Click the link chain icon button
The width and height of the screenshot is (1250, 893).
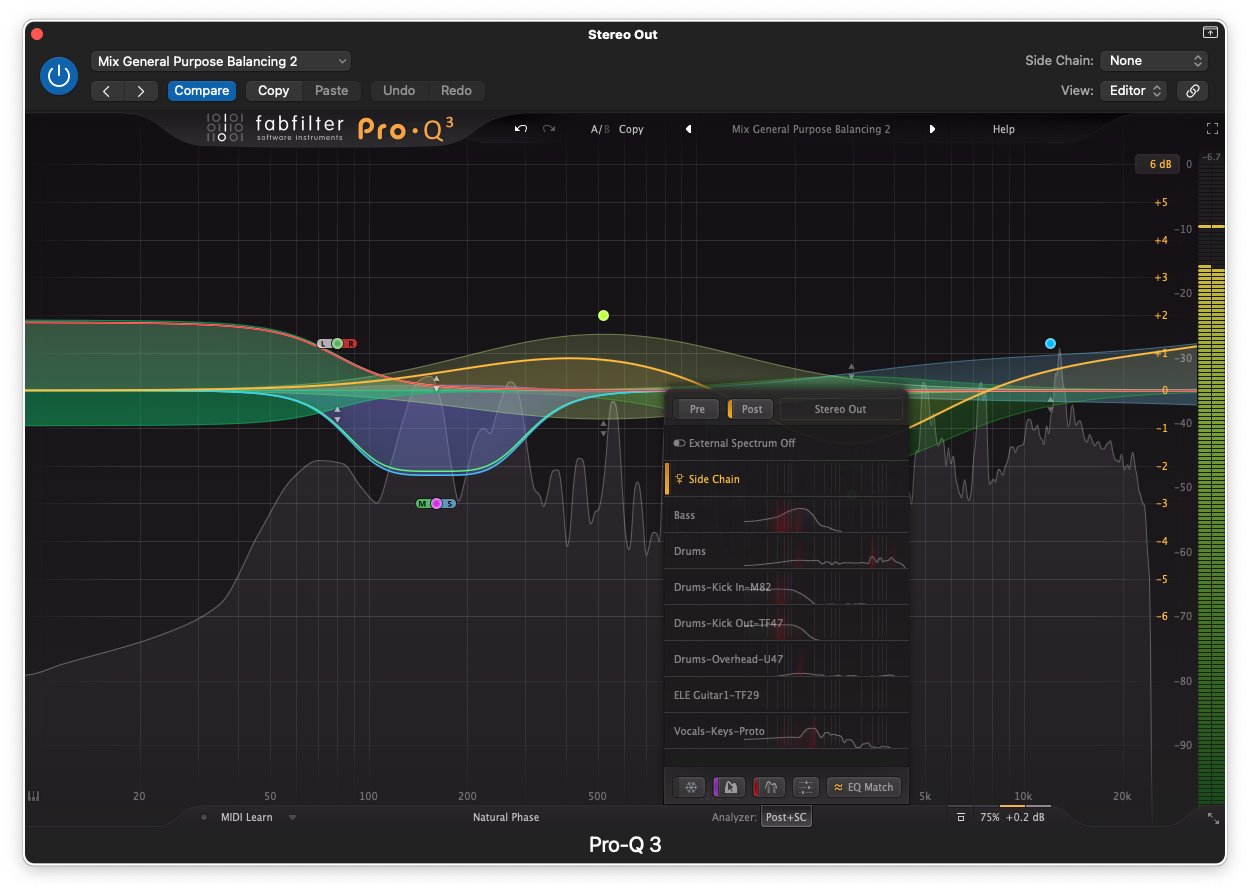click(x=1192, y=90)
